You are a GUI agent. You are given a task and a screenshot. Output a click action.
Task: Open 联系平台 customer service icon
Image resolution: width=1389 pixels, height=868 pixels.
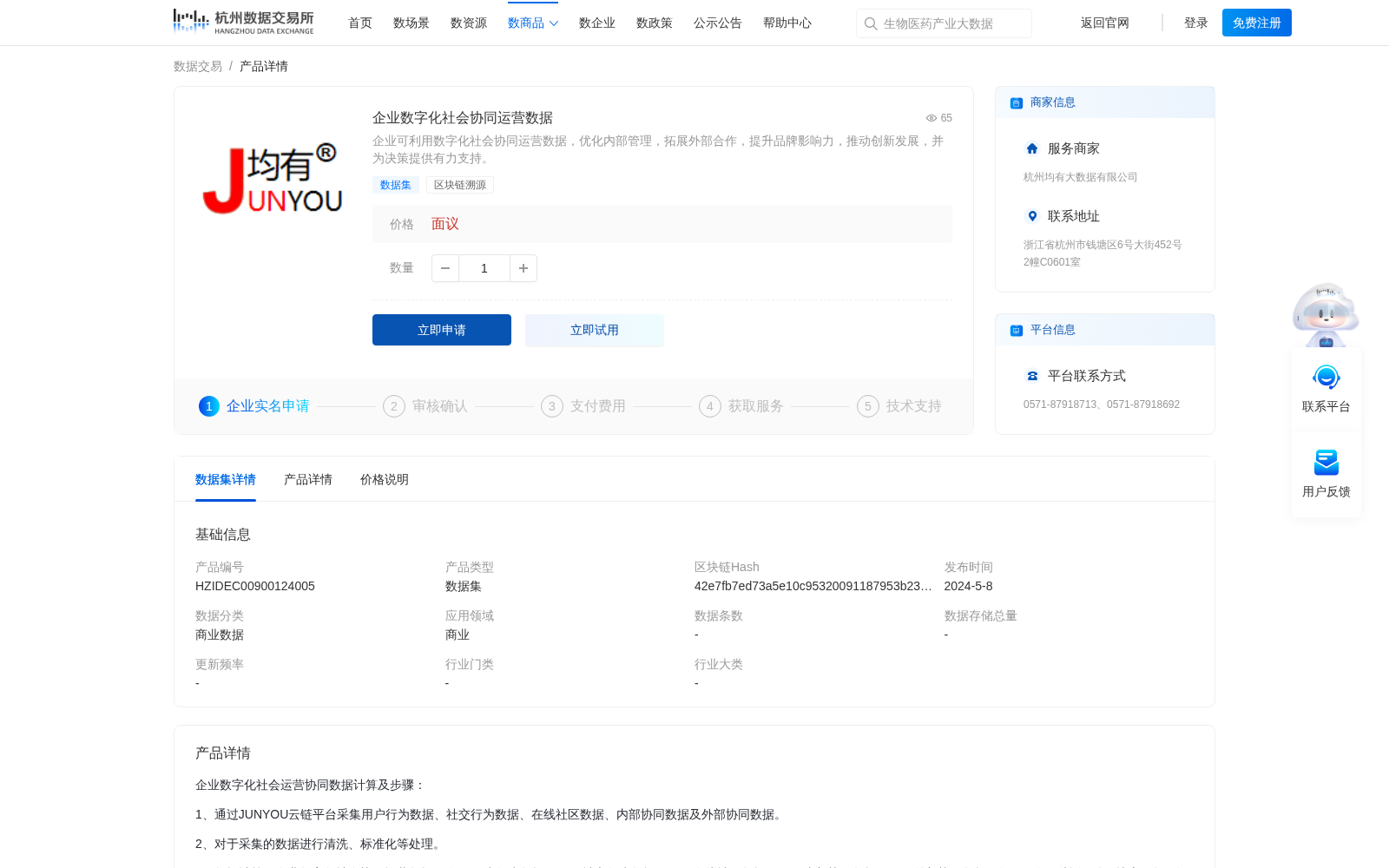coord(1326,378)
